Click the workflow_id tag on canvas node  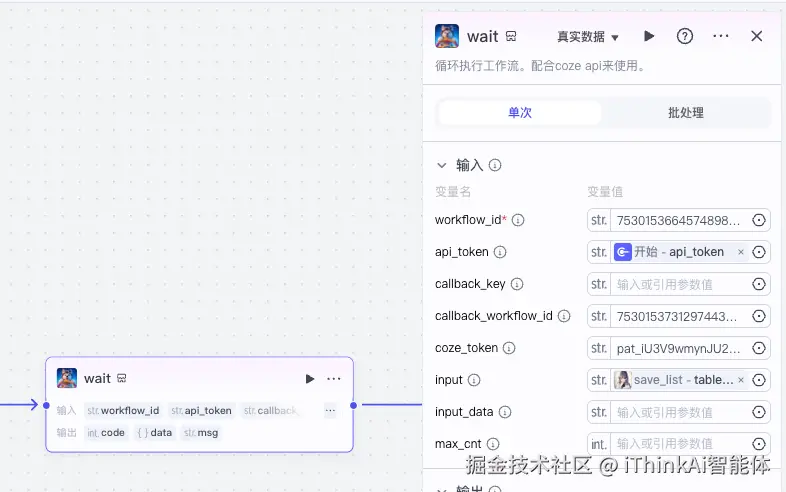pos(123,411)
